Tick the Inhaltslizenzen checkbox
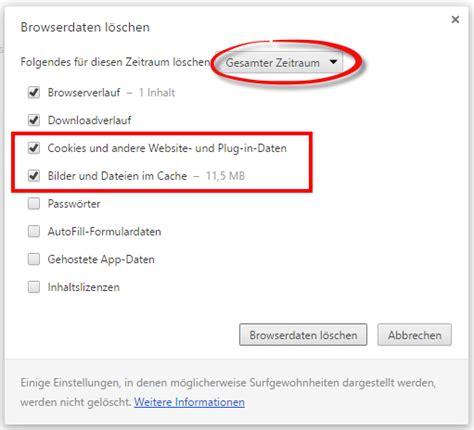474x430 pixels. coord(34,287)
